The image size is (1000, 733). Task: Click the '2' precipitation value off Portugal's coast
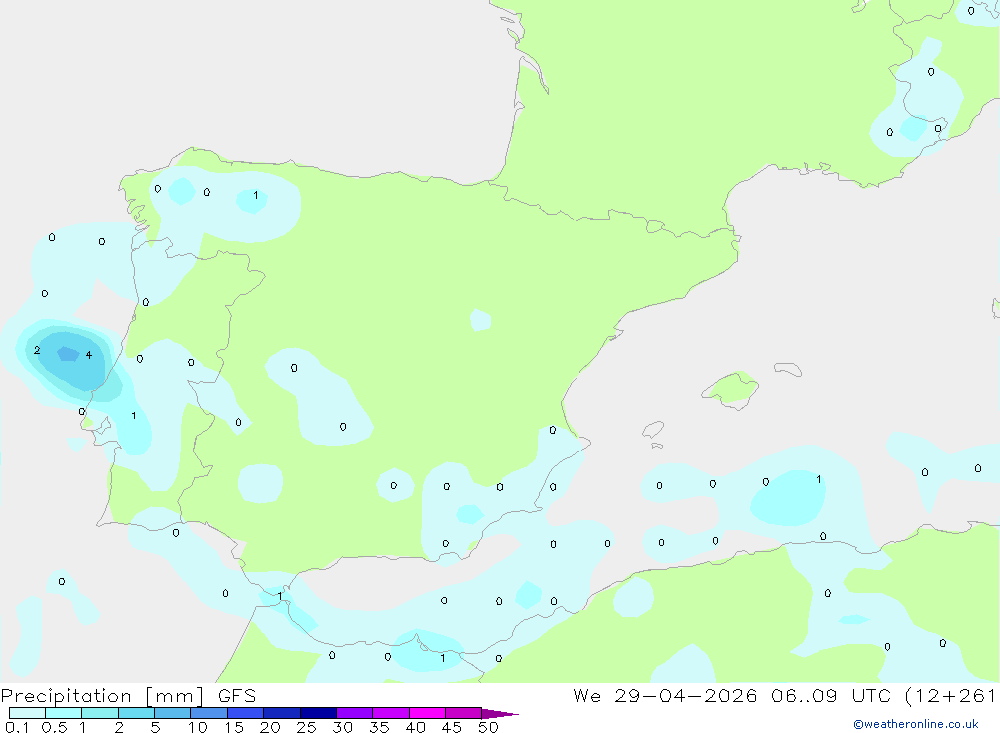click(37, 350)
